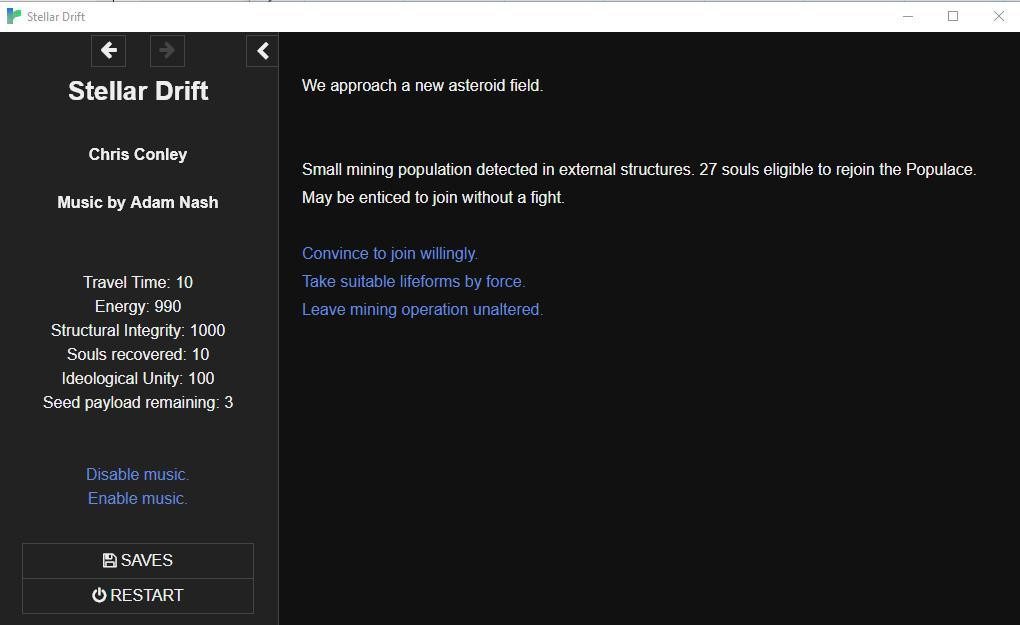Viewport: 1020px width, 625px height.
Task: Click the Stellar Drift app icon in title bar
Action: pyautogui.click(x=14, y=16)
